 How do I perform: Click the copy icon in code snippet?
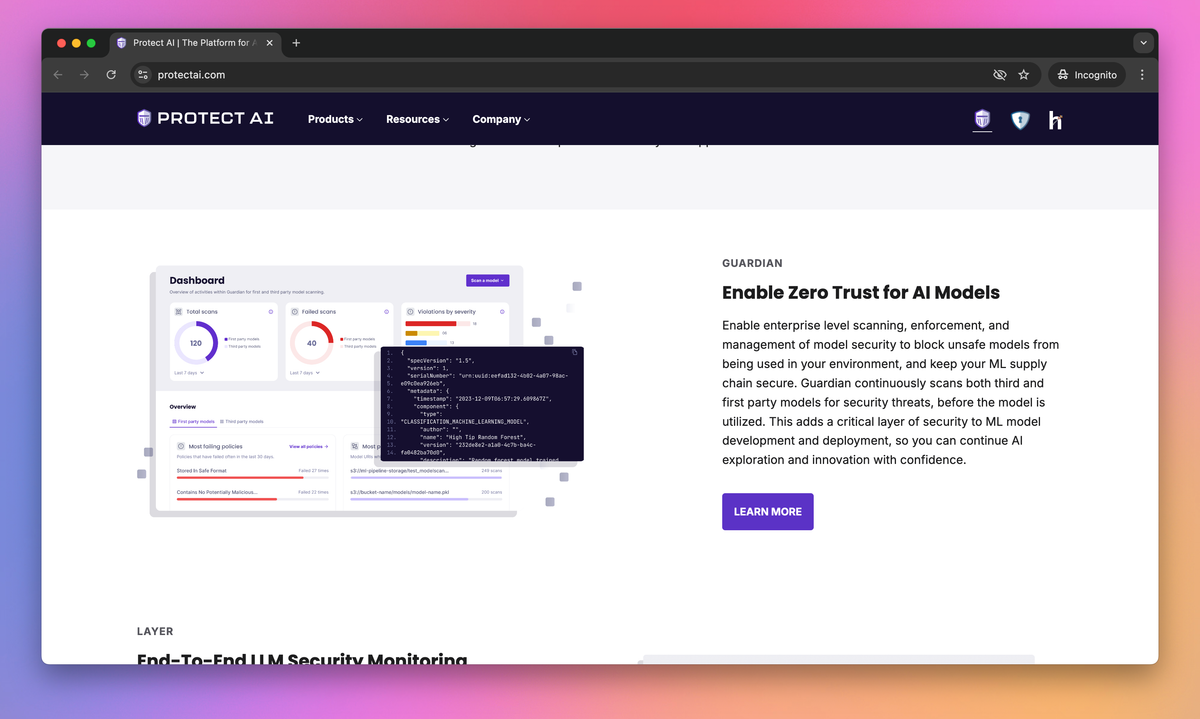coord(575,352)
